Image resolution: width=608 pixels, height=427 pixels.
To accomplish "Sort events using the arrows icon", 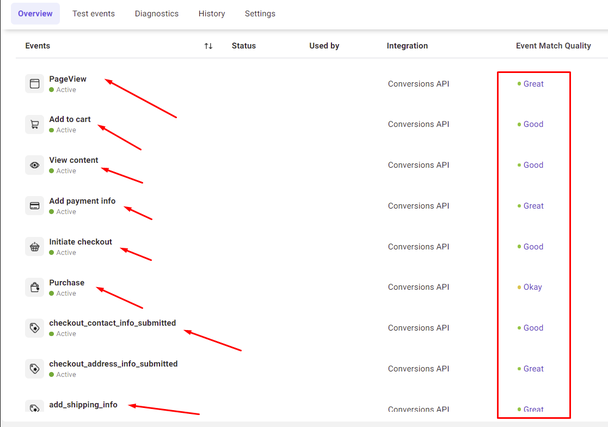I will point(208,46).
